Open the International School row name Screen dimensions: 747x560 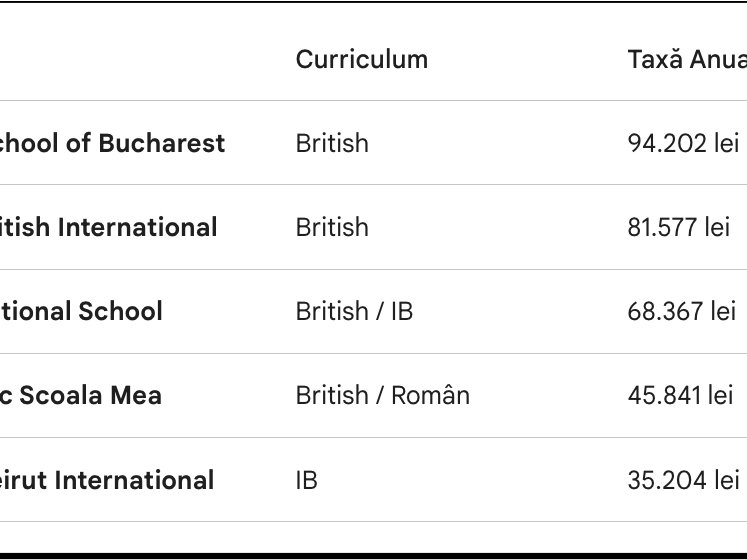pyautogui.click(x=81, y=311)
